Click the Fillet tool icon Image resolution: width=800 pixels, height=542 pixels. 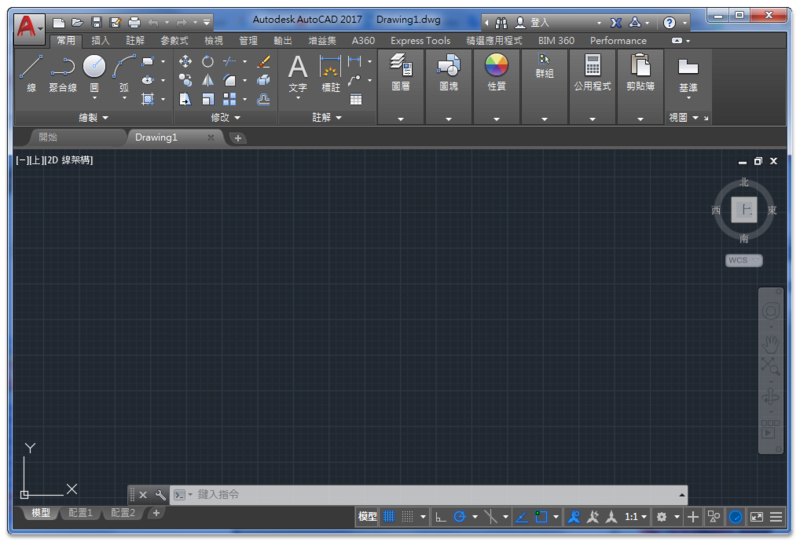tap(230, 80)
